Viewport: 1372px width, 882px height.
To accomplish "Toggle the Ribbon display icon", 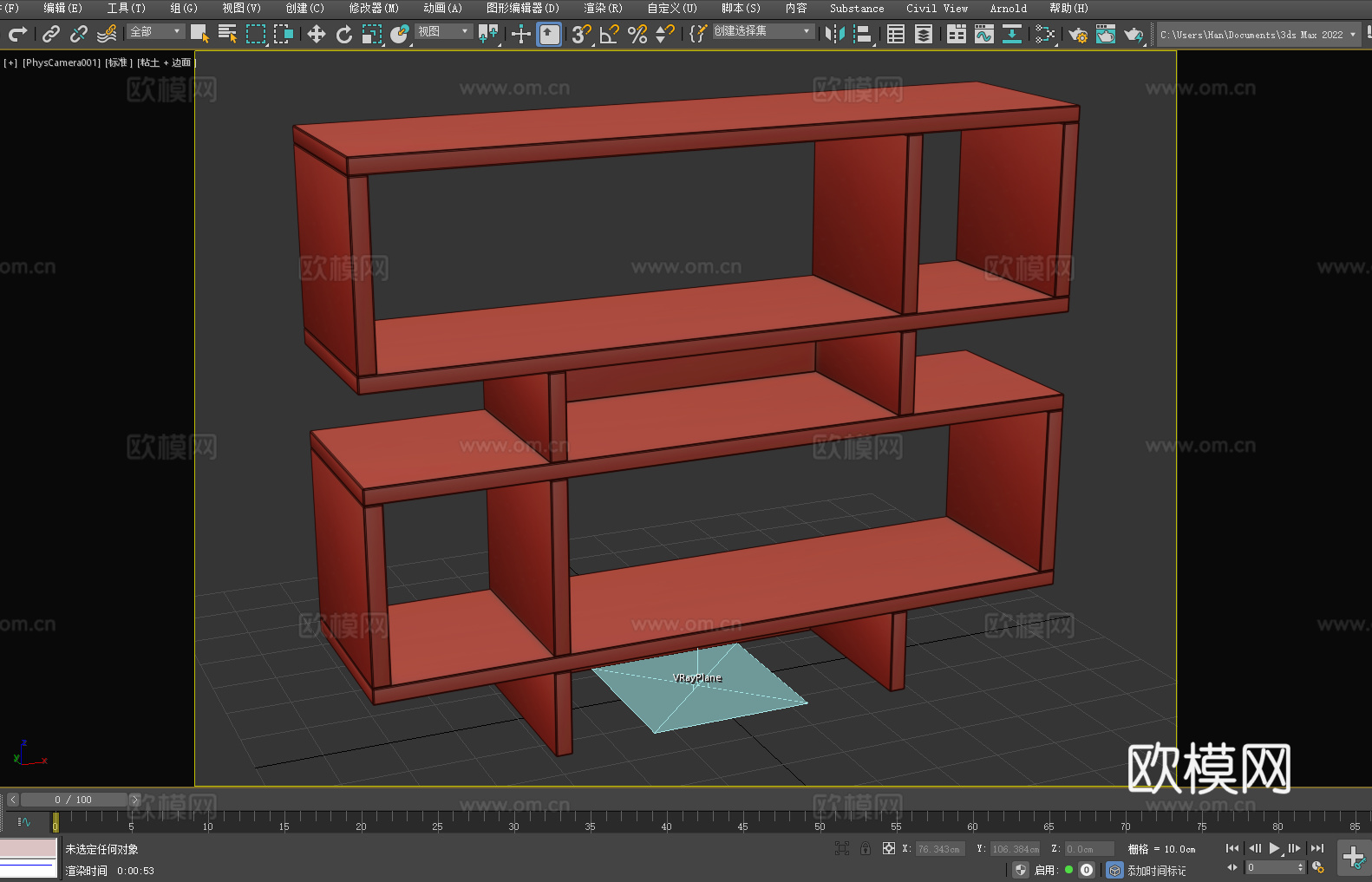I will [957, 34].
